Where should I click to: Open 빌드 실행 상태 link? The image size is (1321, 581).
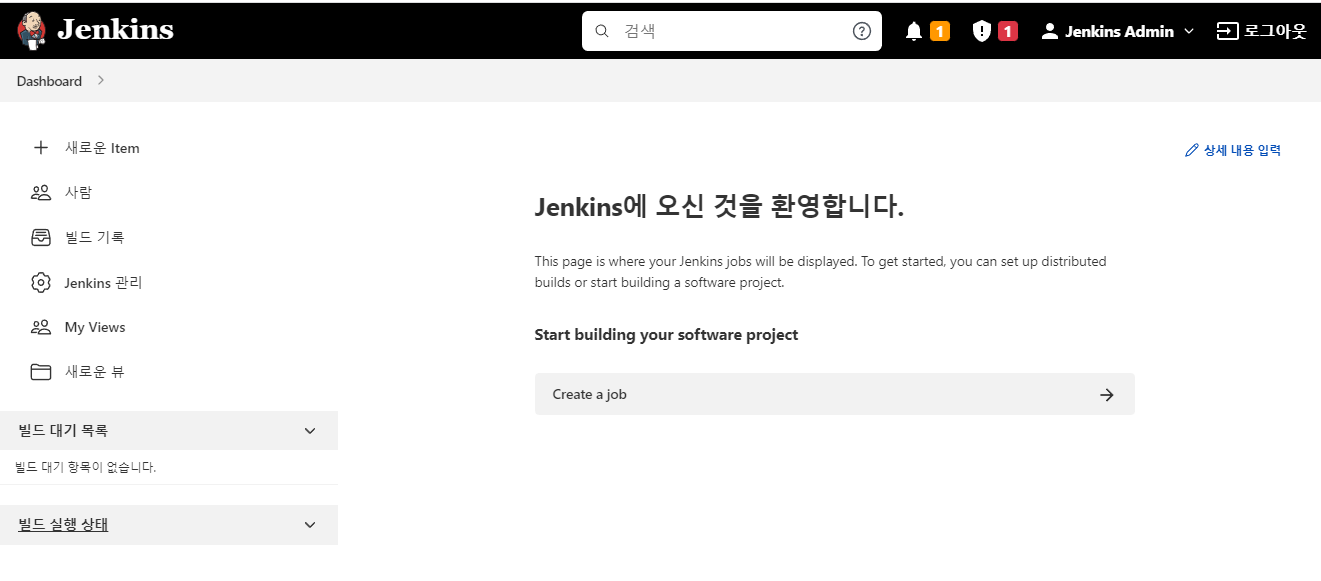63,525
